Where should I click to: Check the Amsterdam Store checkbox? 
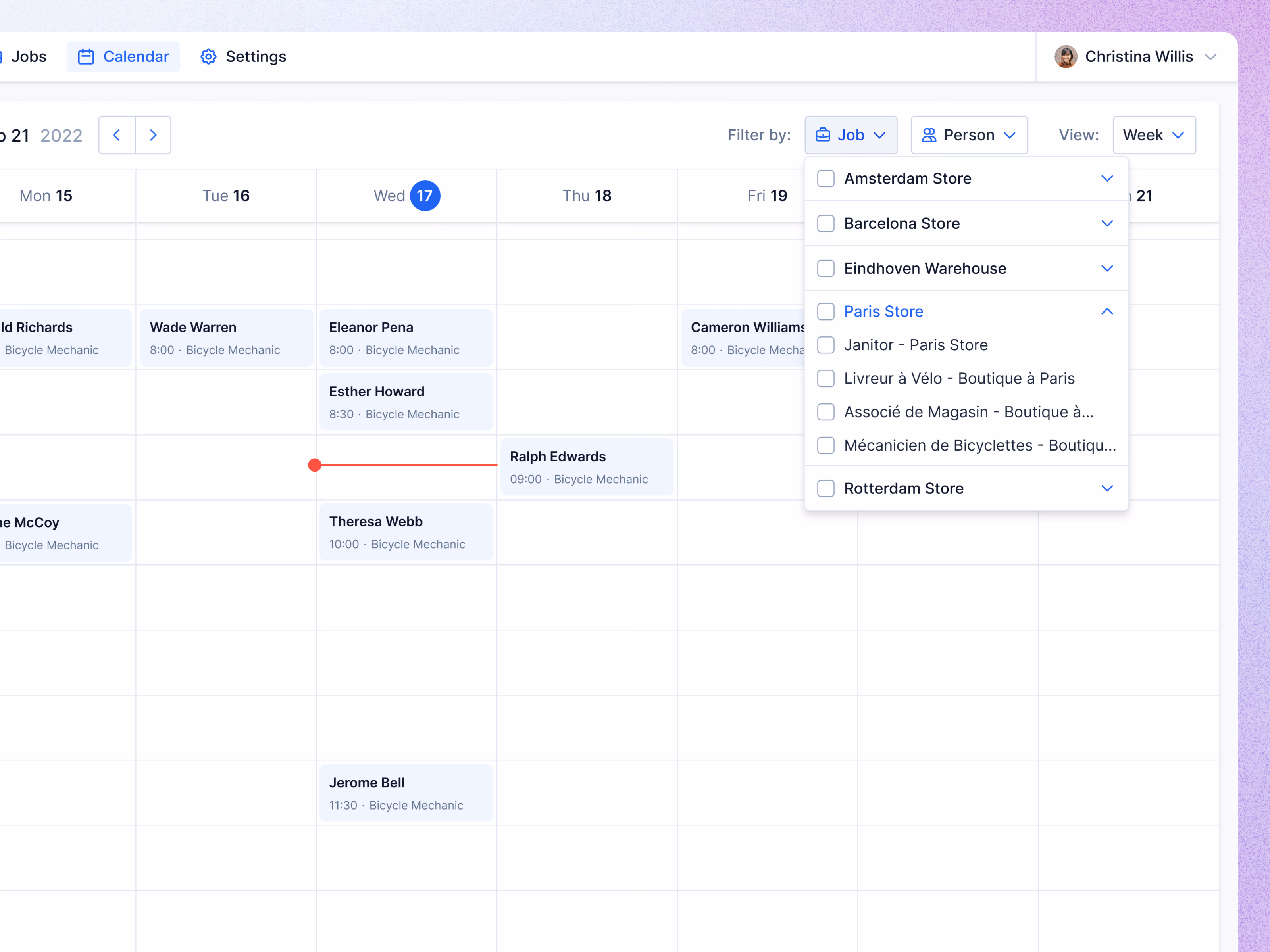[825, 178]
